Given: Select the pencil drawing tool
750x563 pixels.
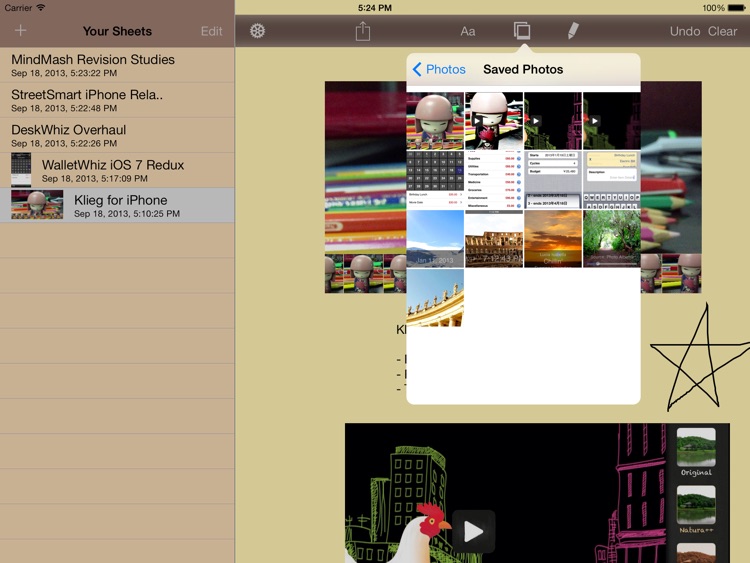Looking at the screenshot, I should point(573,31).
